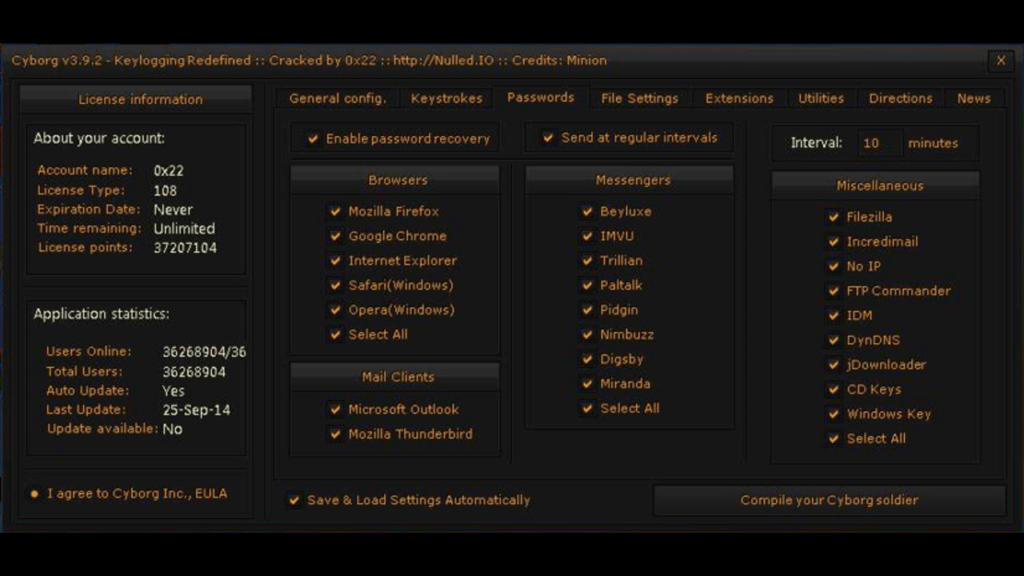Toggle the Nimbuzz checkbox
This screenshot has width=1024, height=576.
click(x=587, y=334)
